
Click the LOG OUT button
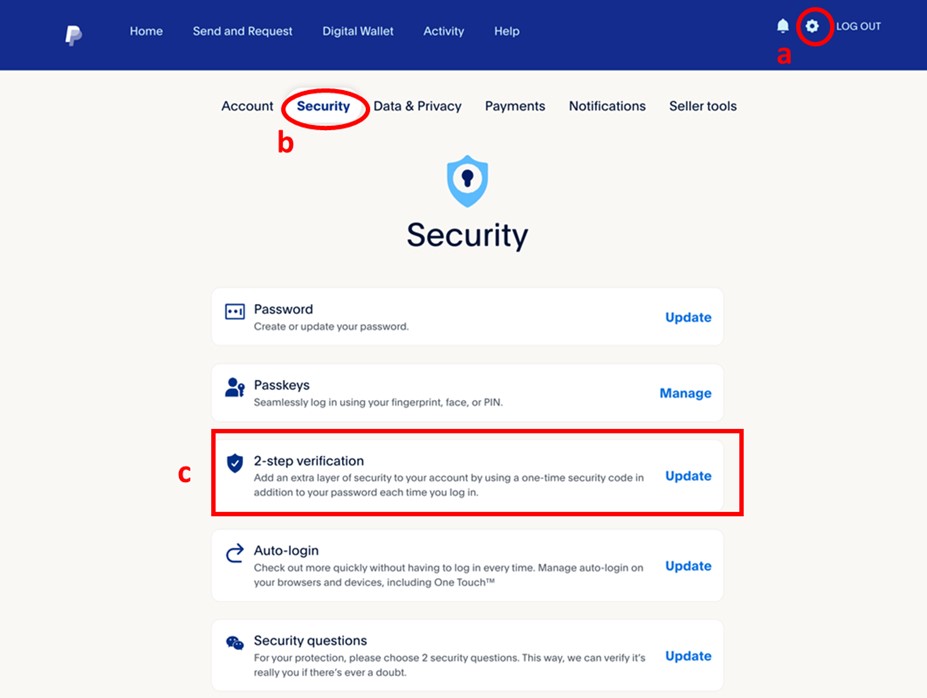click(860, 26)
